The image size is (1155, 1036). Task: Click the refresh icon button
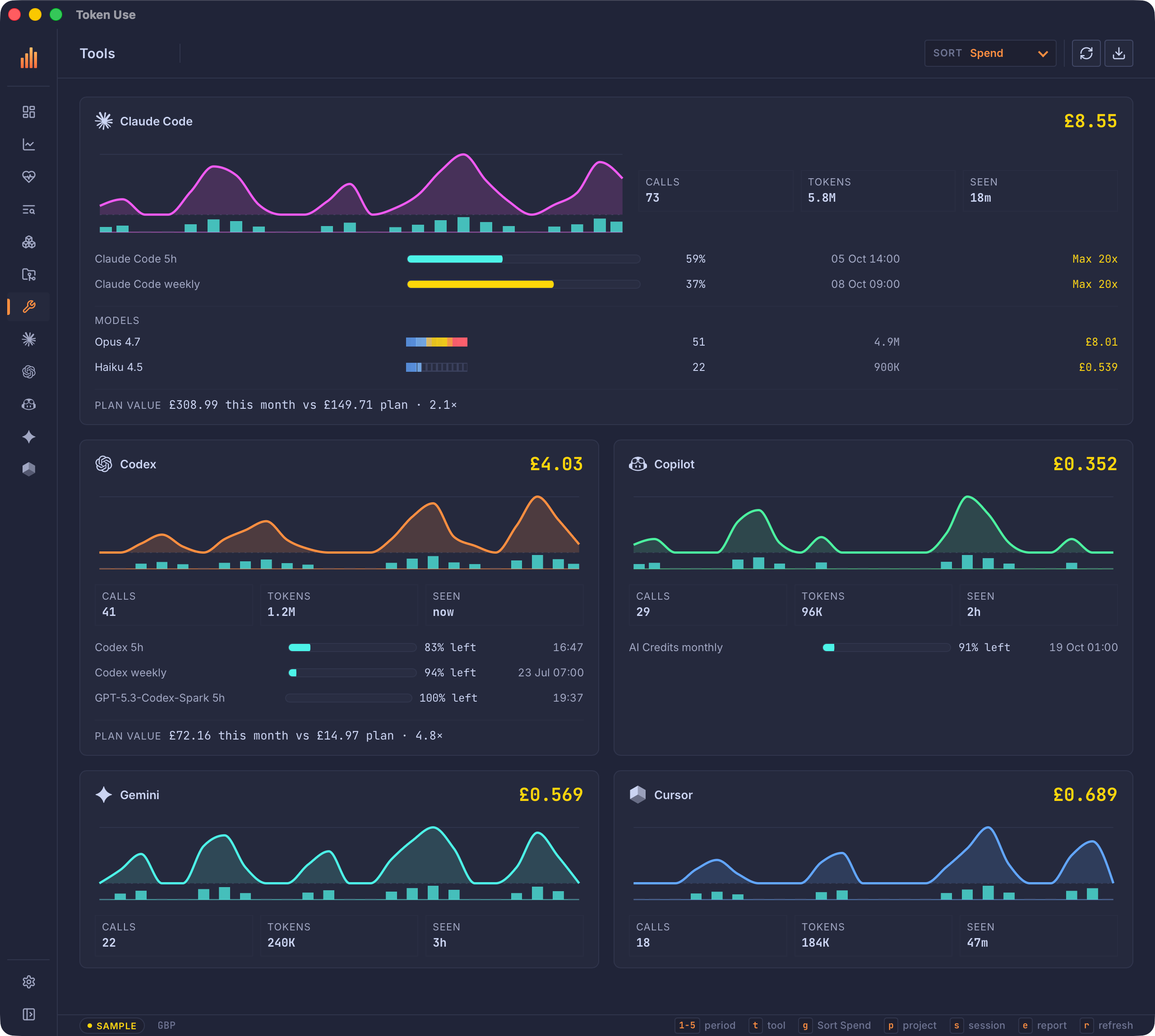pos(1086,53)
